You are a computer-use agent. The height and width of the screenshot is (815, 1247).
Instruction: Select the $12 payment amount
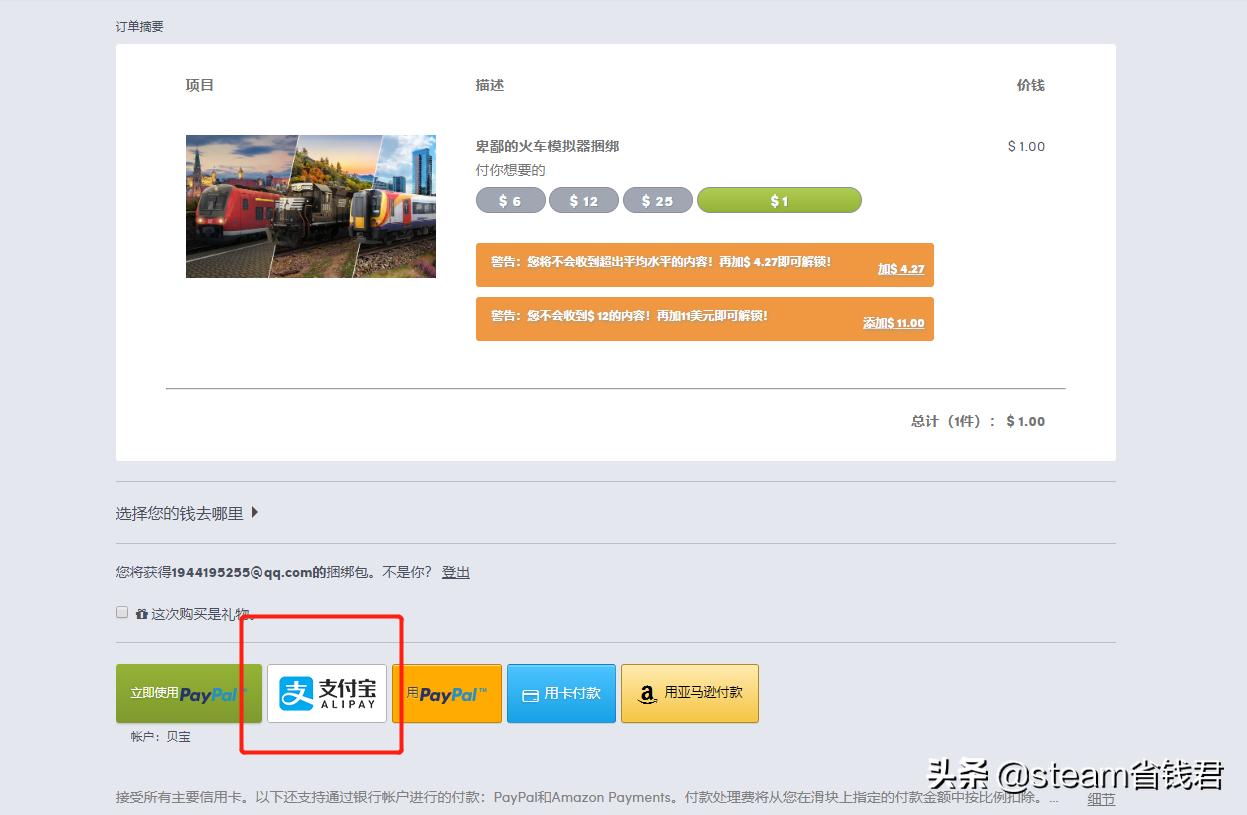click(584, 200)
